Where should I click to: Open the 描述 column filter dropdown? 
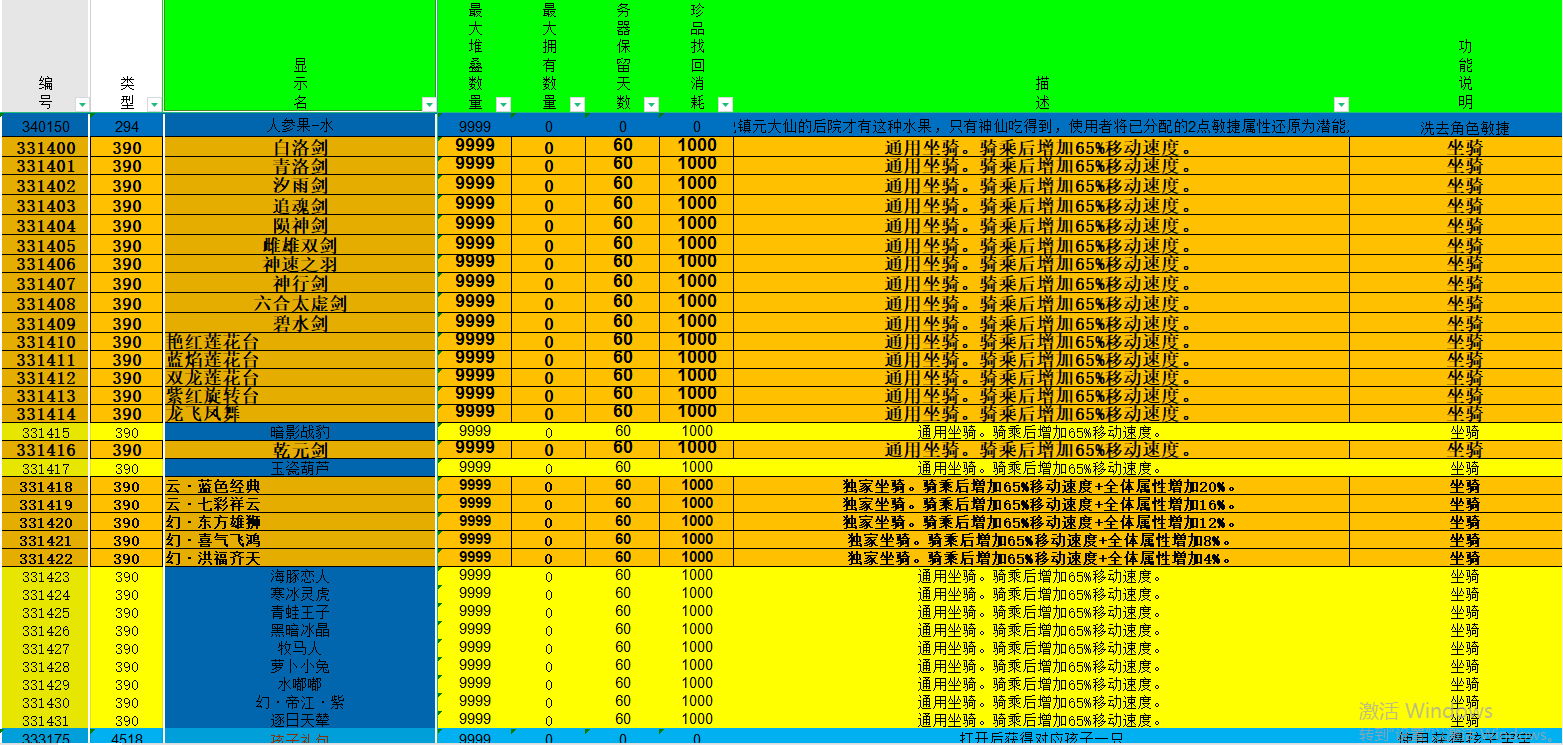[x=1341, y=105]
